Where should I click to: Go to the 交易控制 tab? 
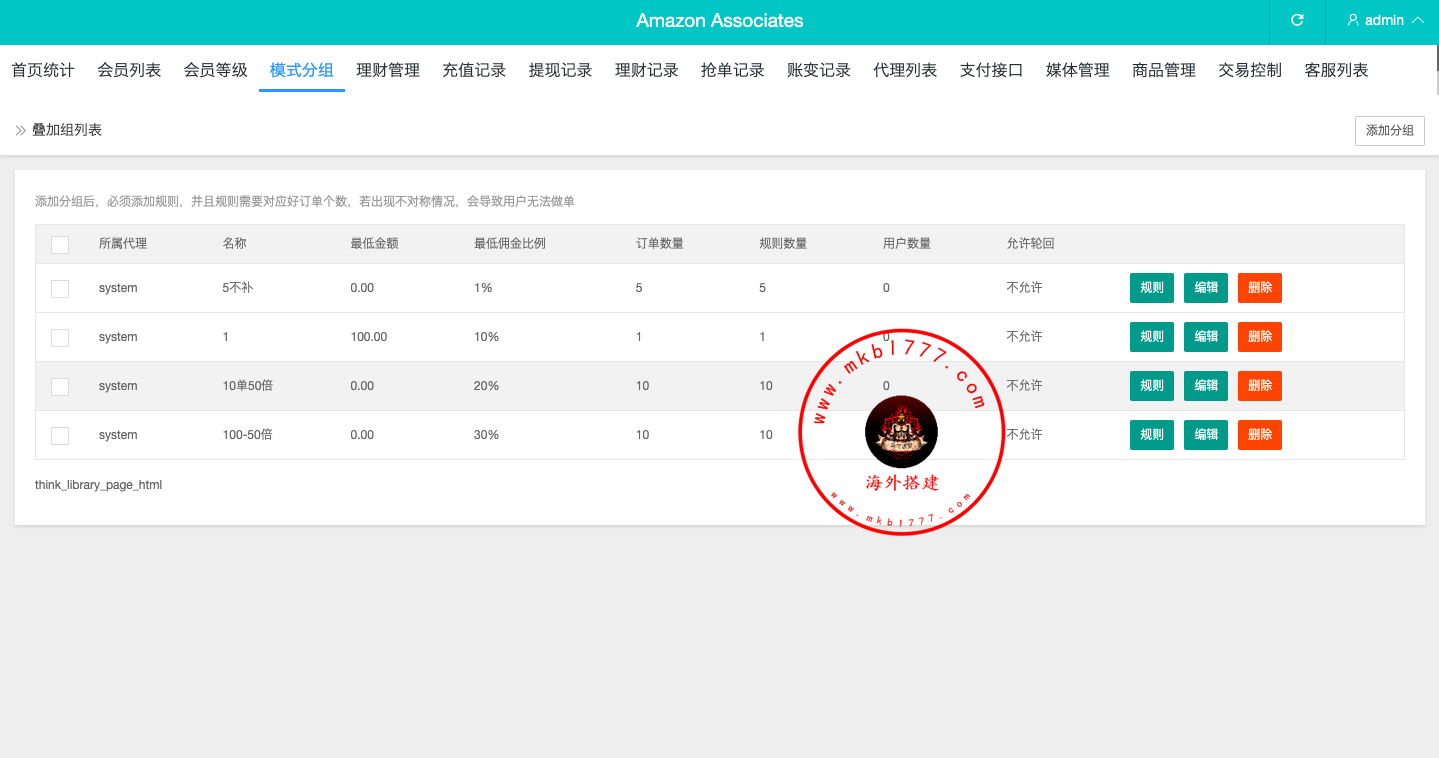point(1250,70)
